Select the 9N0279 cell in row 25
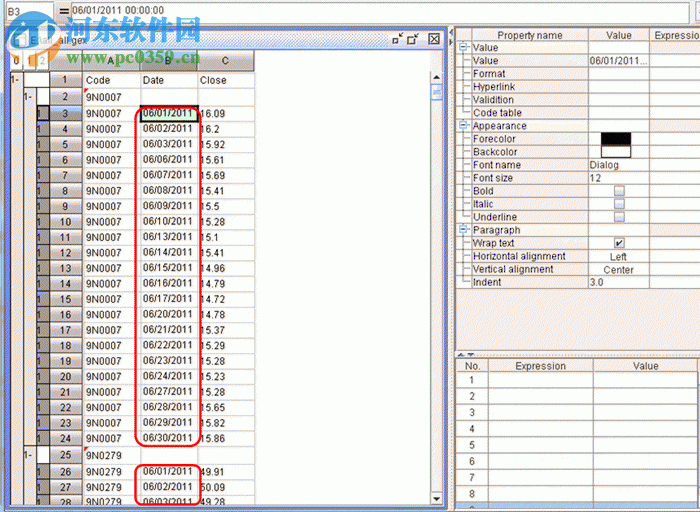The image size is (700, 512). [112, 455]
